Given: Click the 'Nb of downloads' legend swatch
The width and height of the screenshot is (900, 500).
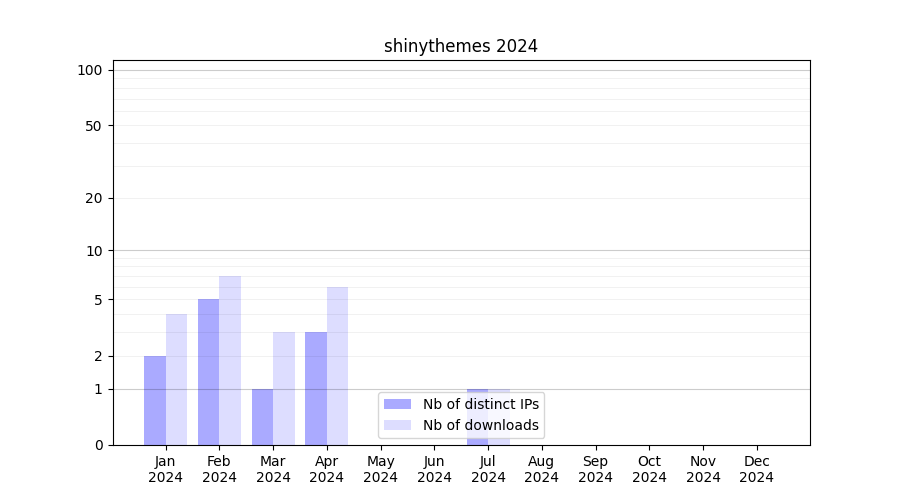Looking at the screenshot, I should coord(397,425).
